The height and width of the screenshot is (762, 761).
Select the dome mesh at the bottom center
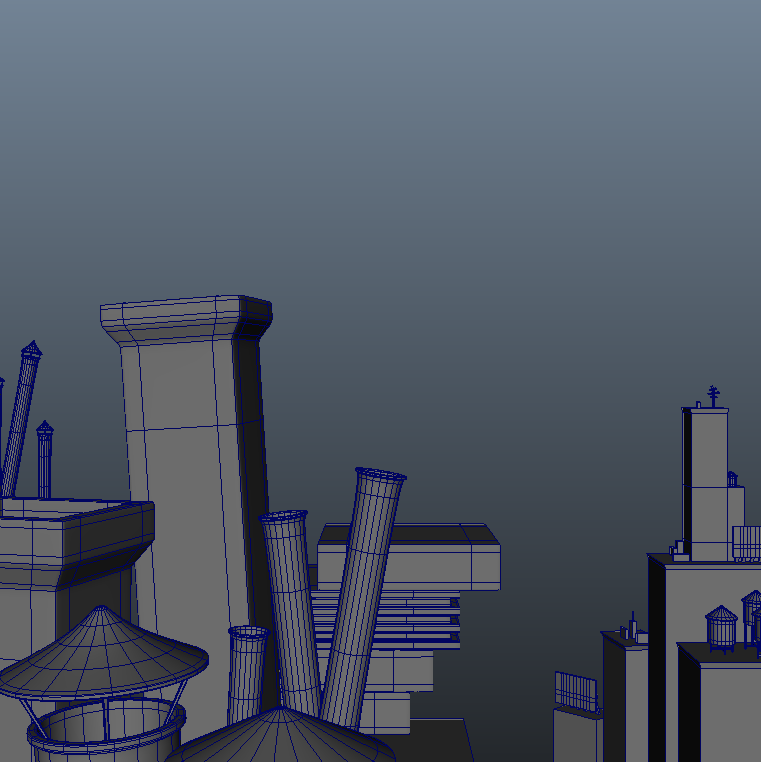[281, 736]
